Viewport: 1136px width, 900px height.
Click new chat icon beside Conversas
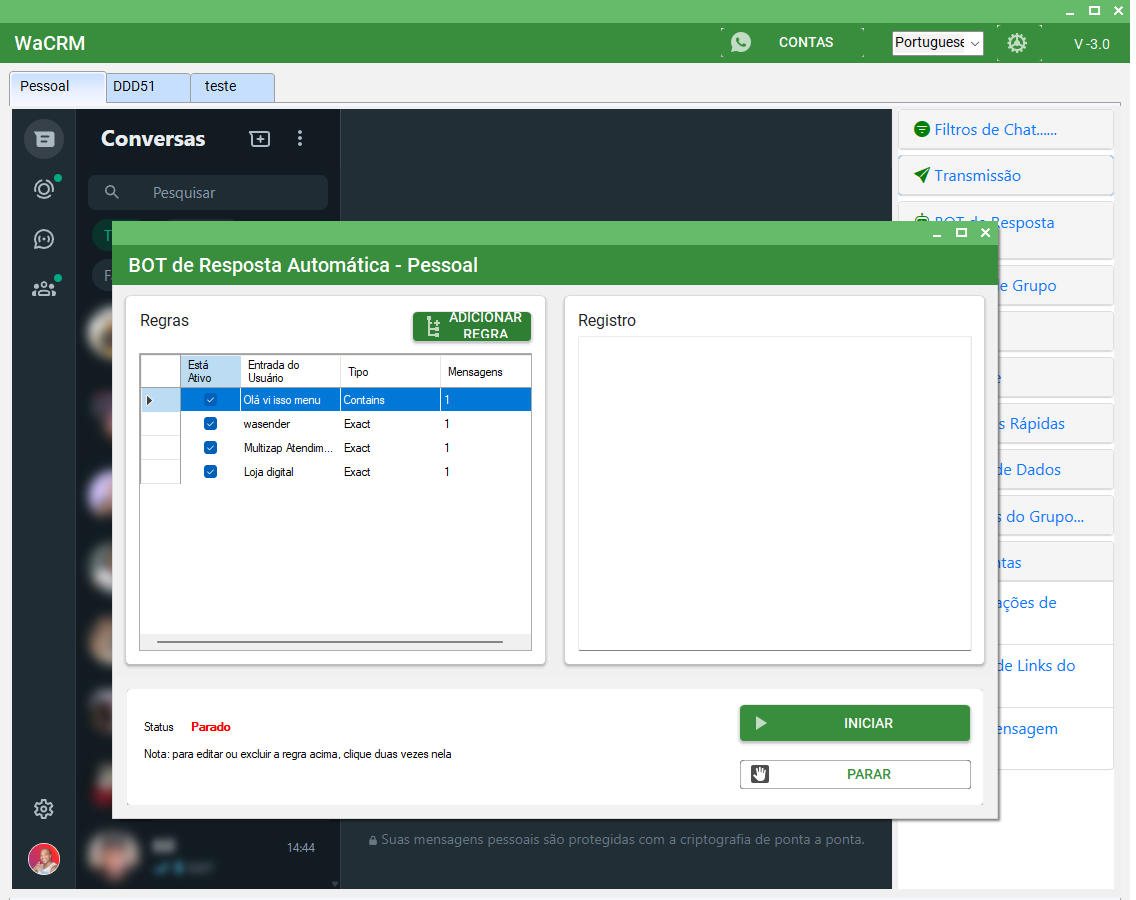[x=260, y=139]
